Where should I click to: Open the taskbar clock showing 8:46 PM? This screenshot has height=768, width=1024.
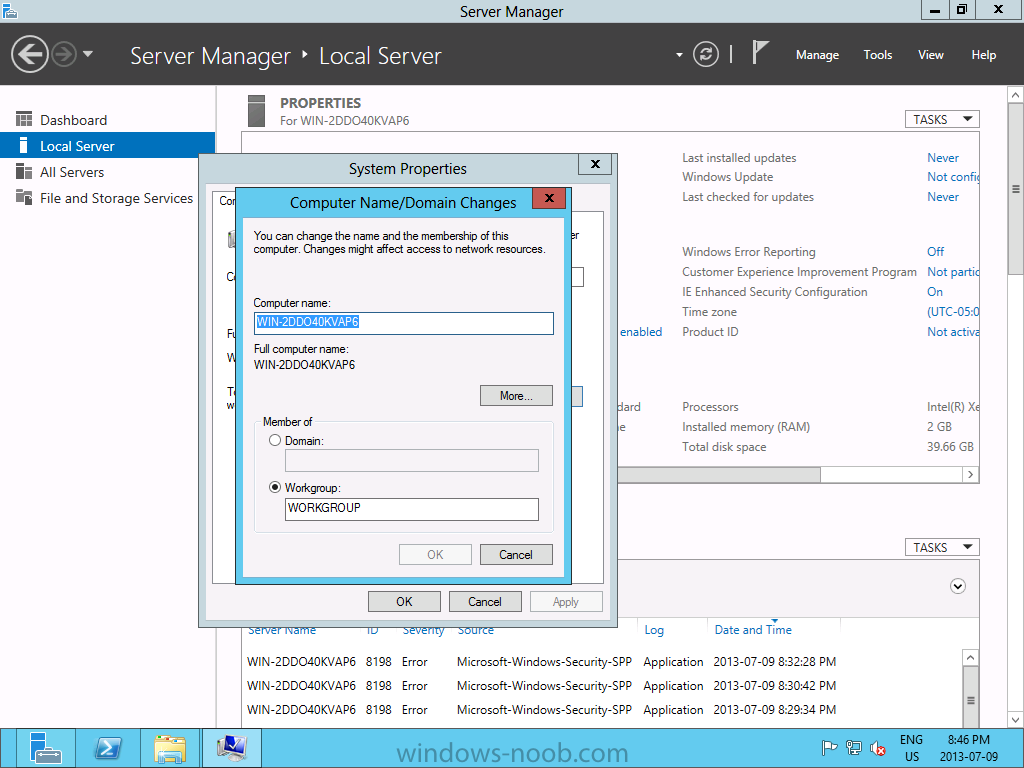[x=969, y=748]
